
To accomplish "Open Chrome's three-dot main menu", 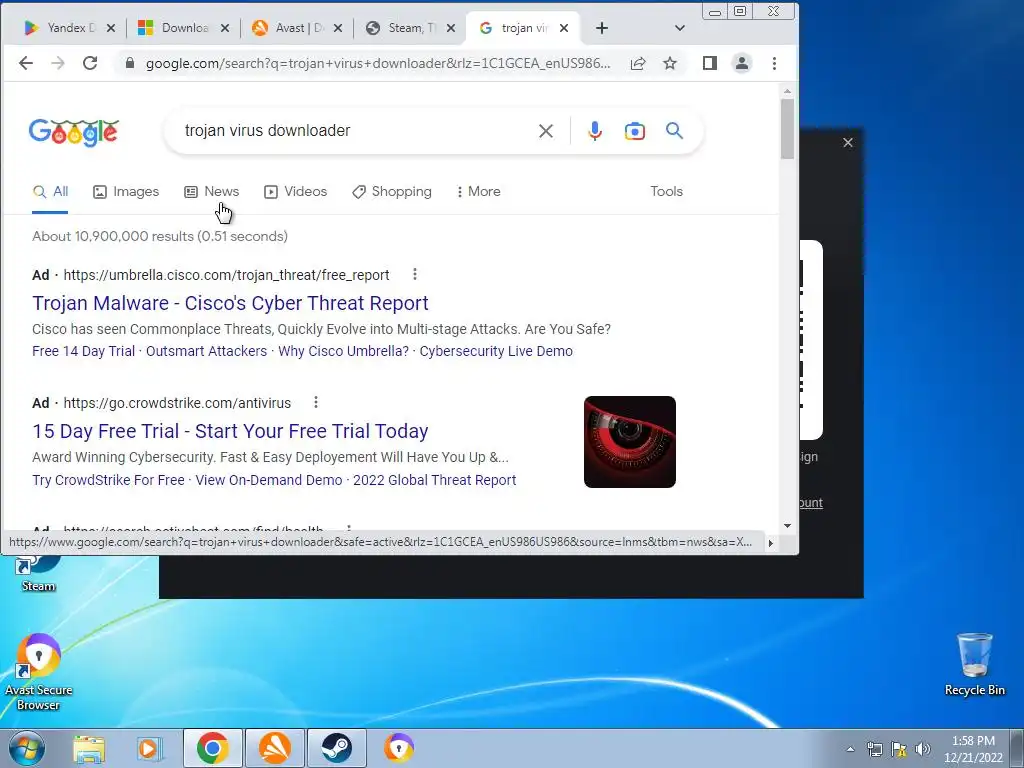I will [x=775, y=63].
